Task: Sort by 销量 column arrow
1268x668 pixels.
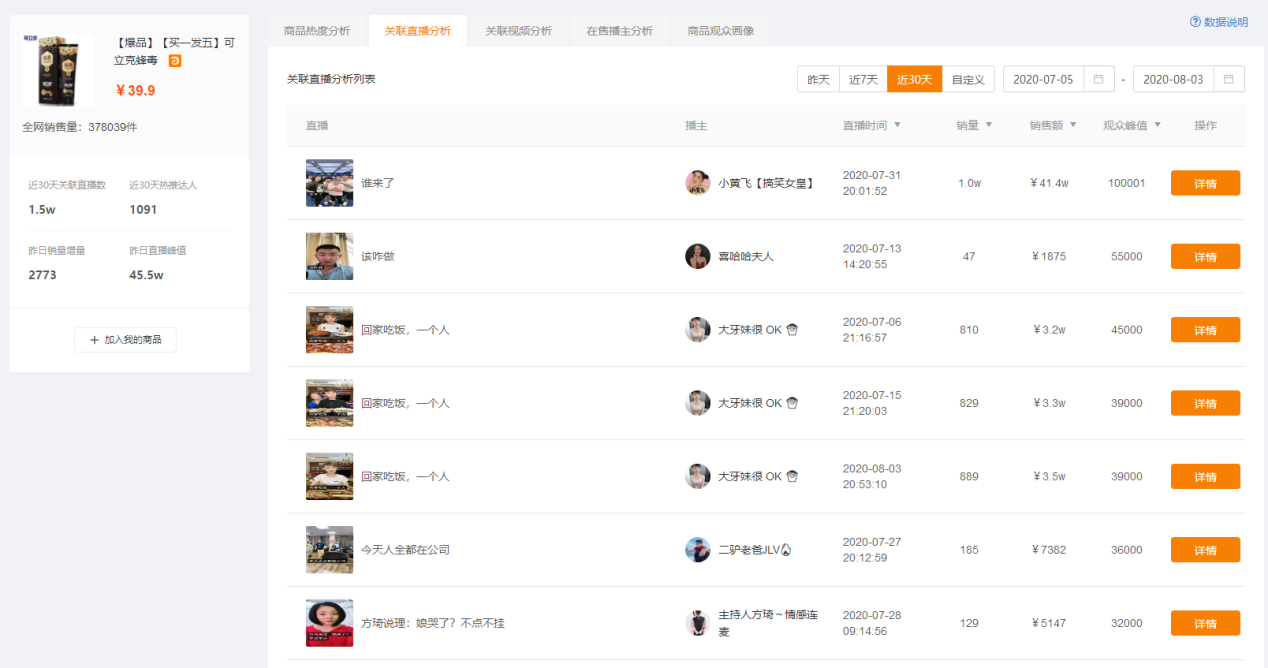Action: click(989, 126)
